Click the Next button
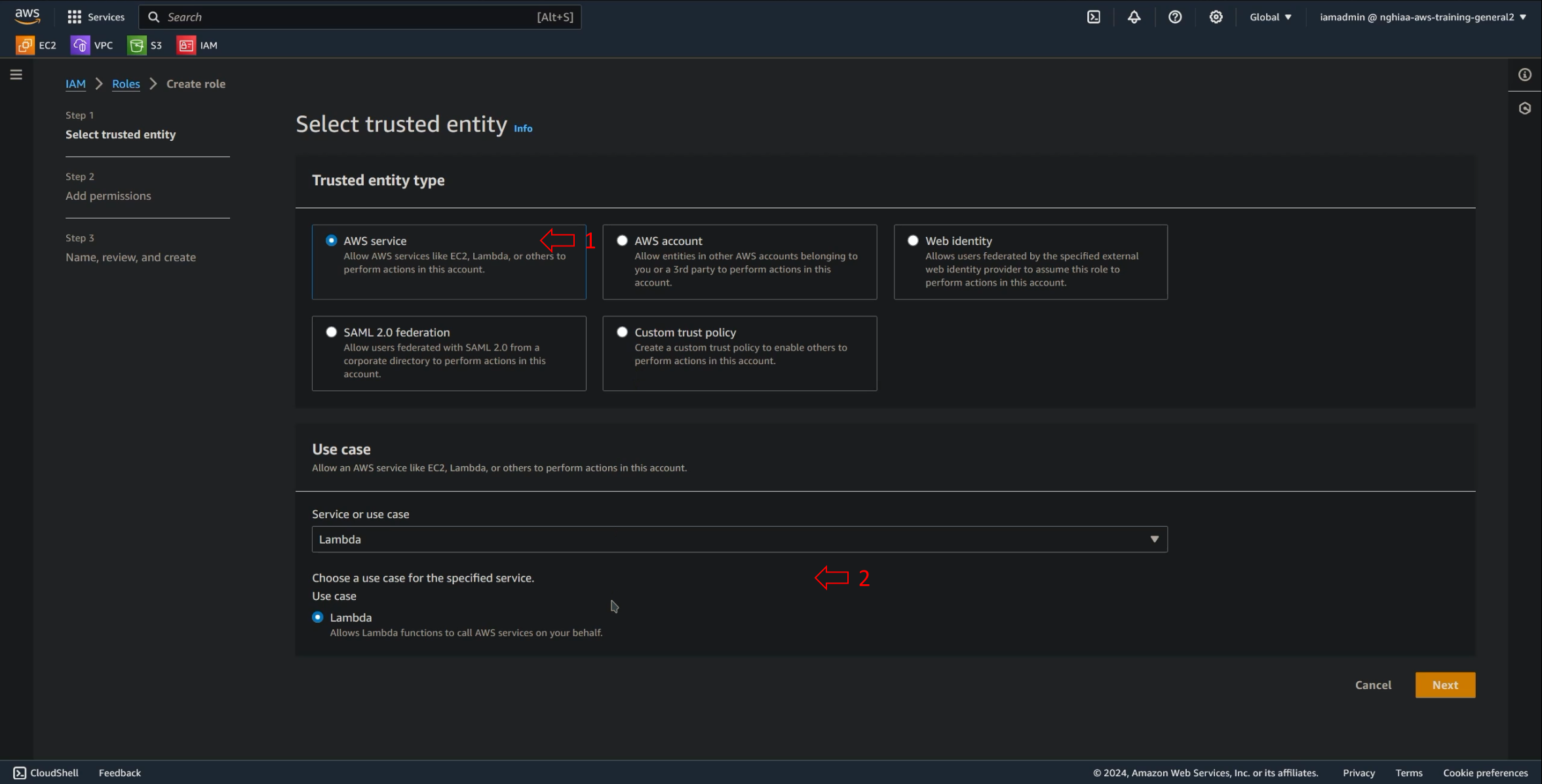The image size is (1542, 784). coord(1445,685)
